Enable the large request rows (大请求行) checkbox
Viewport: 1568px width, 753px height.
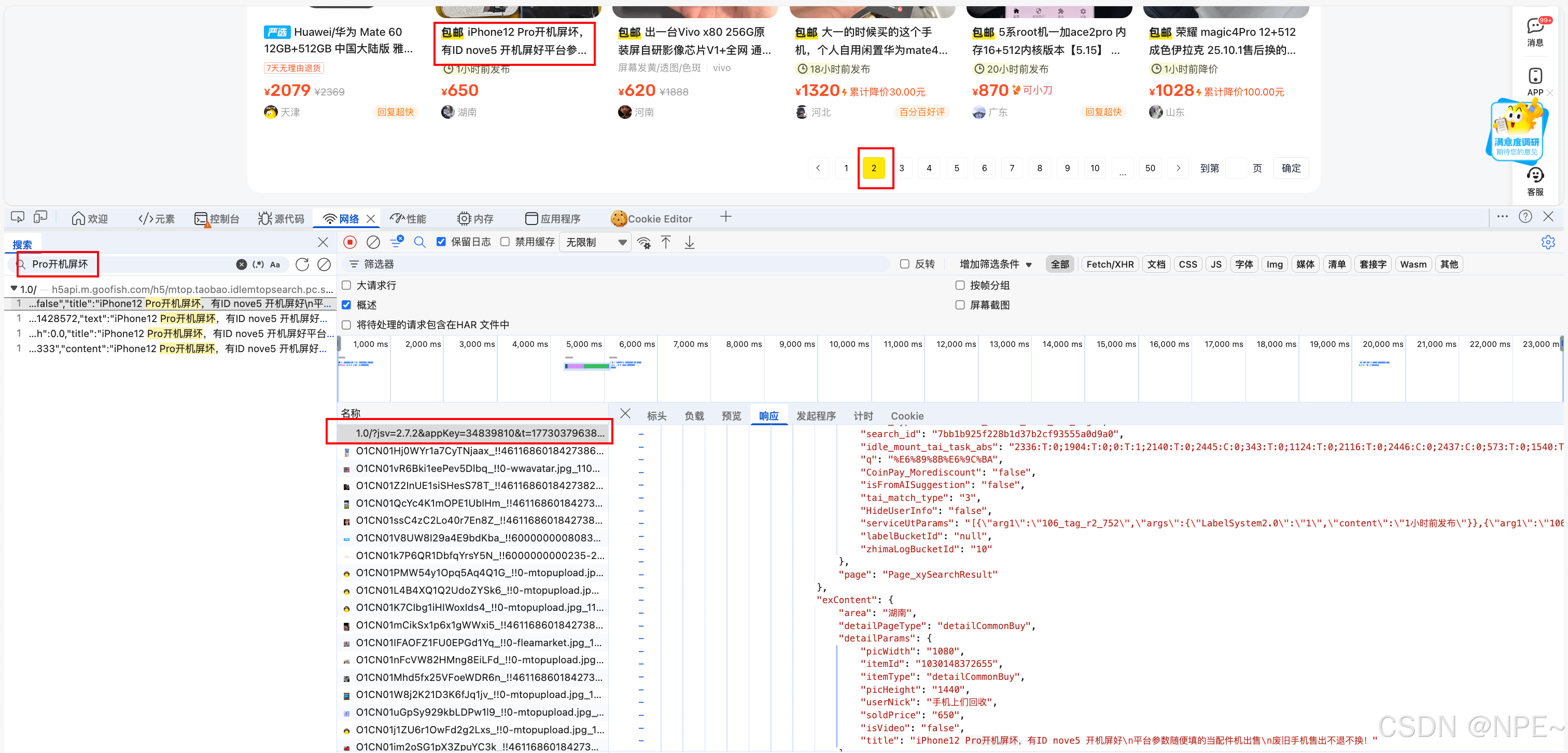coord(347,285)
